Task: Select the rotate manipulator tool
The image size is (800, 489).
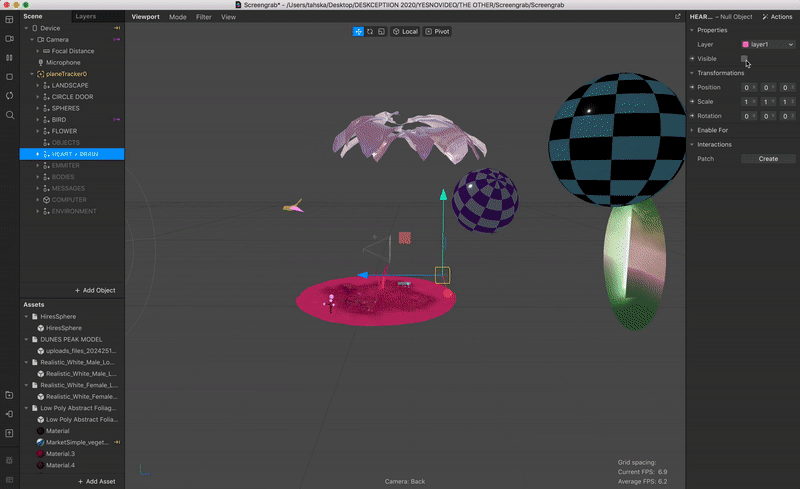Action: 370,32
